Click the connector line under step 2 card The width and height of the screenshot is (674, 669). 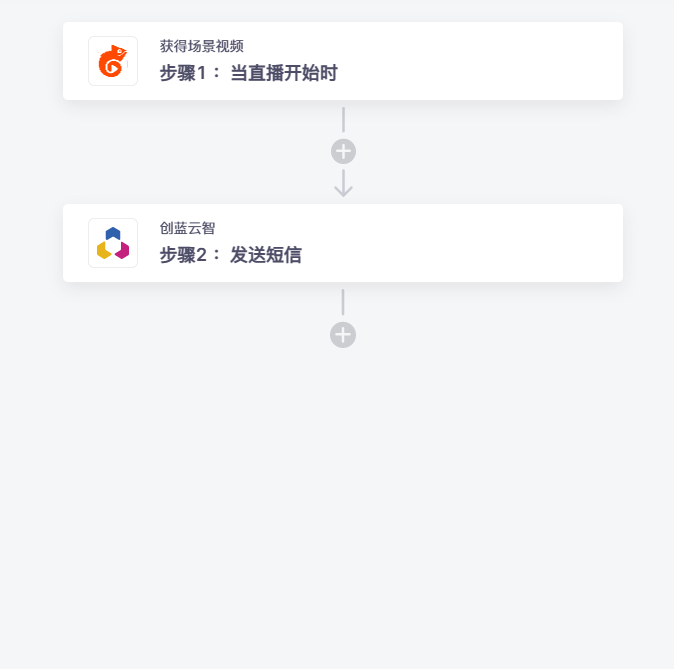[x=343, y=302]
